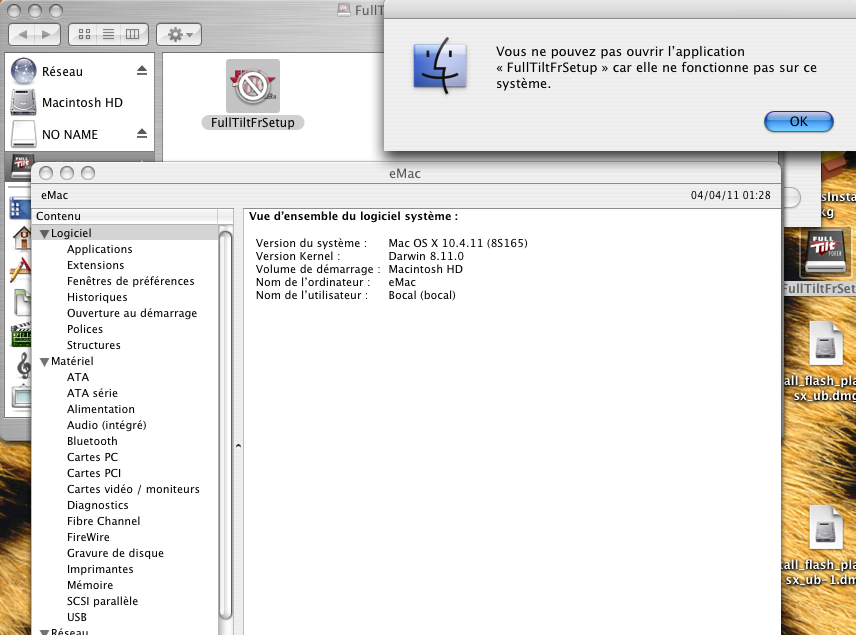The height and width of the screenshot is (635, 856).
Task: Select Structures in the Contenu list
Action: click(x=93, y=345)
